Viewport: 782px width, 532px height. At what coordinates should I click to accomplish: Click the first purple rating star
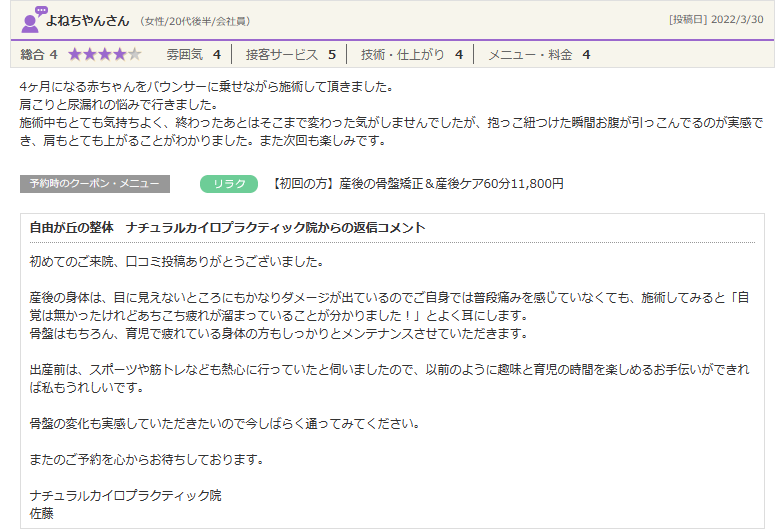coord(74,54)
